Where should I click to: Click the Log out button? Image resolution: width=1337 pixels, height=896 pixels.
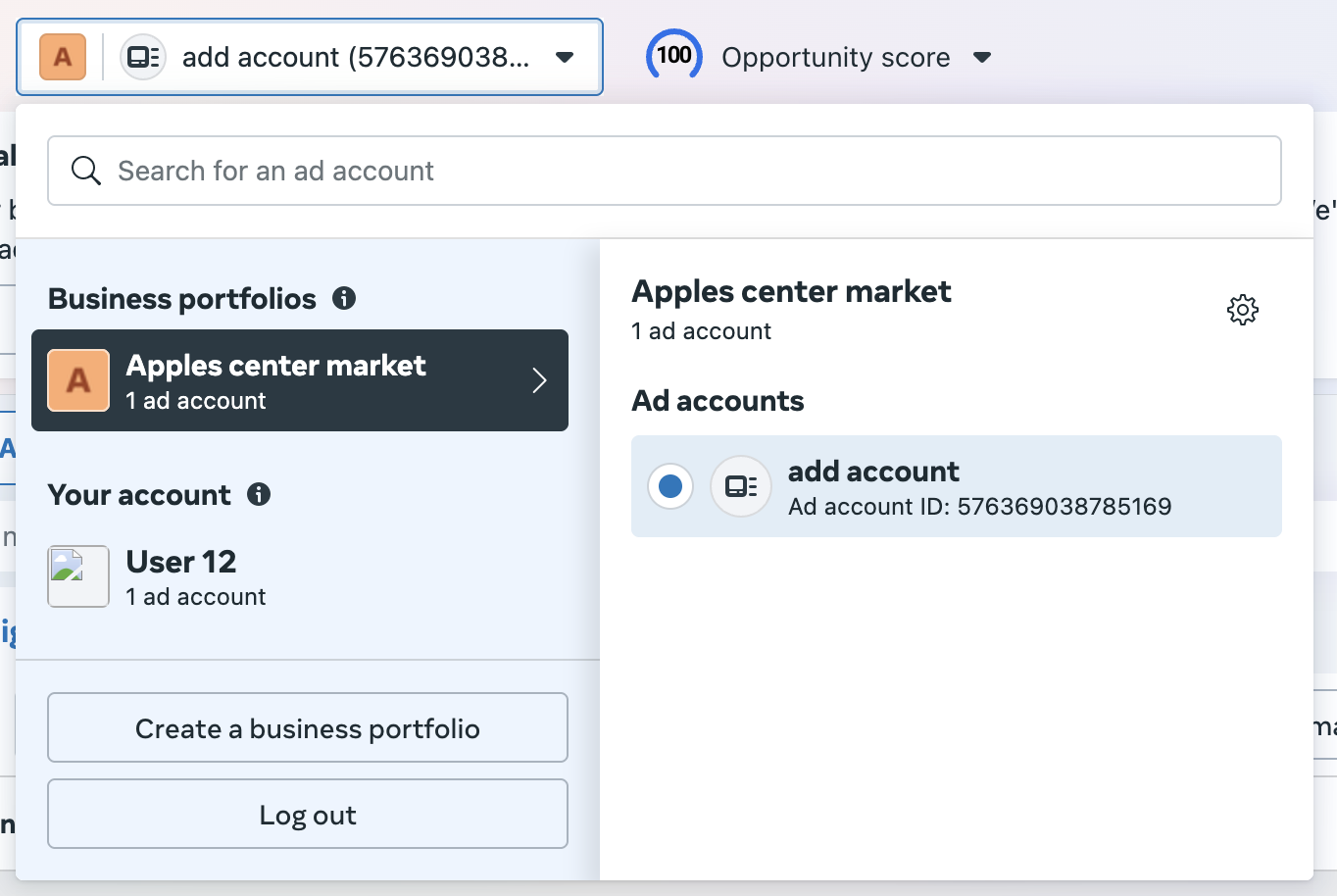[x=308, y=814]
